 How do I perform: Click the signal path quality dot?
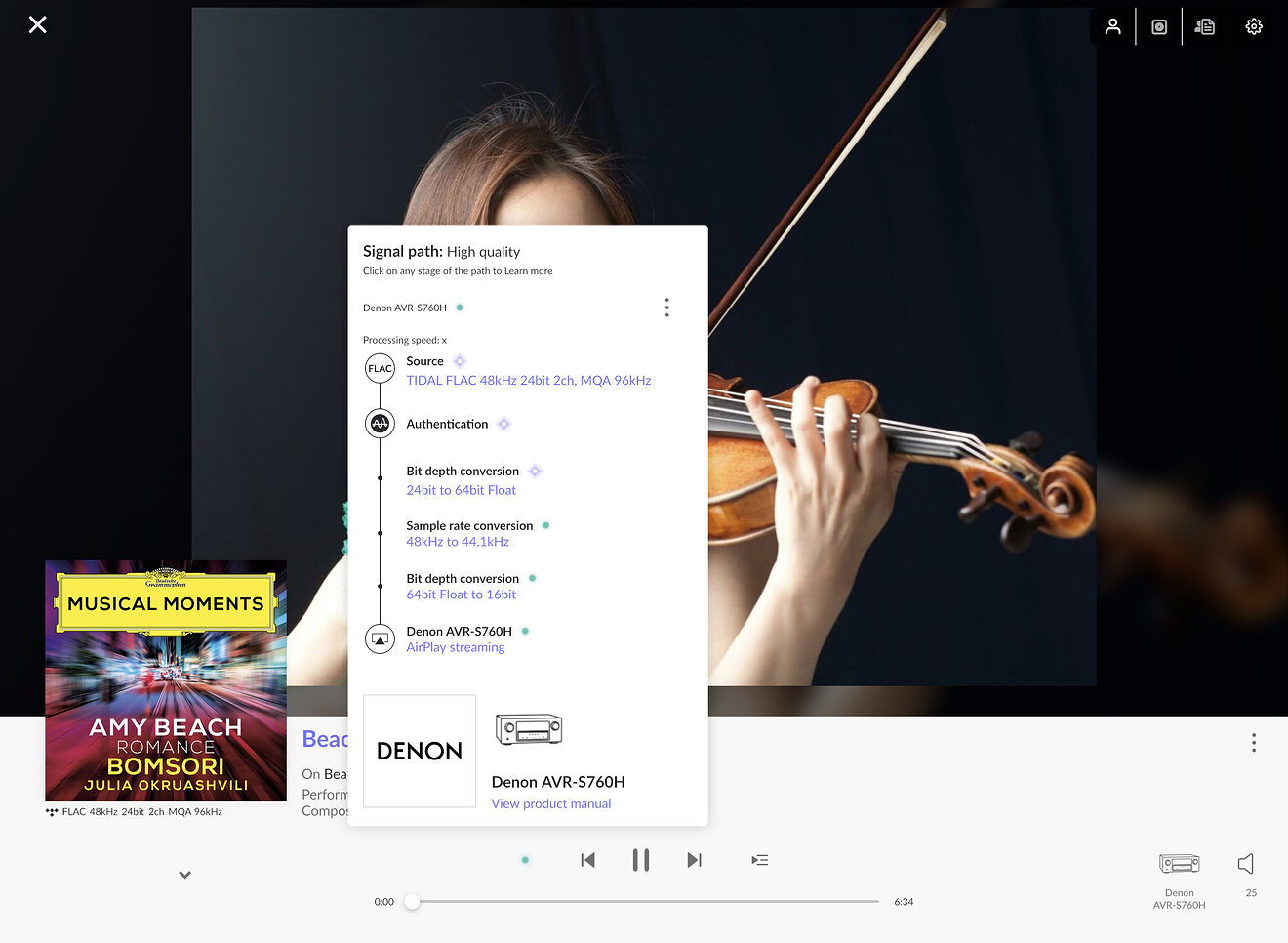coord(525,860)
